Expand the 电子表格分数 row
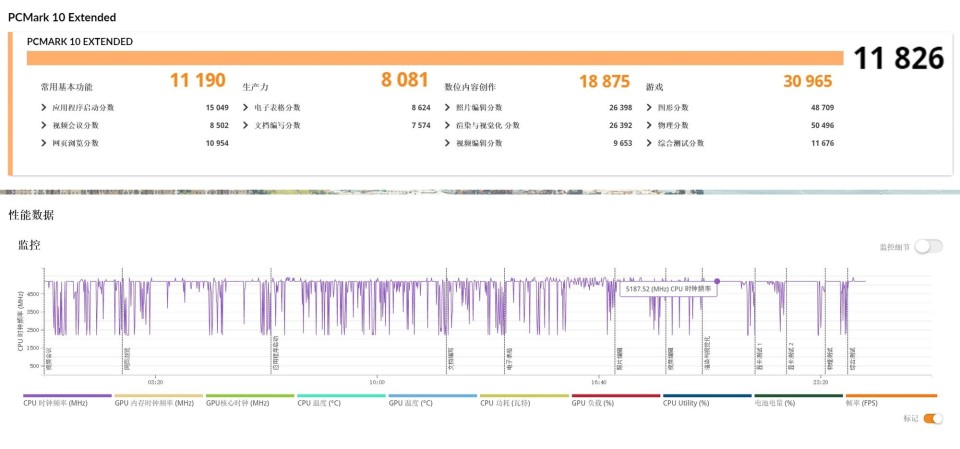Viewport: 960px width, 449px height. click(246, 108)
